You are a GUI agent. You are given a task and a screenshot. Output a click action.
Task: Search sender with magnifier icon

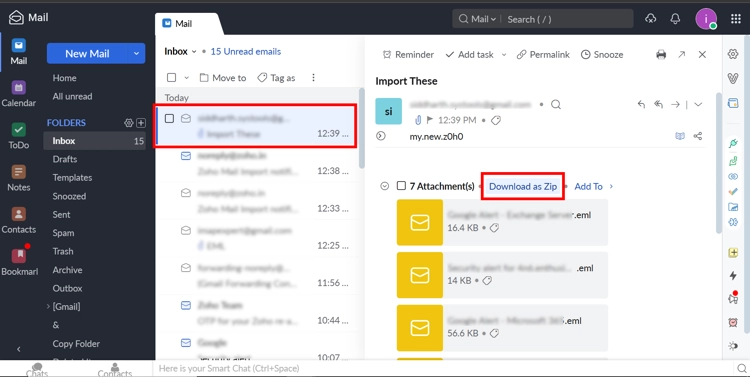coord(556,104)
